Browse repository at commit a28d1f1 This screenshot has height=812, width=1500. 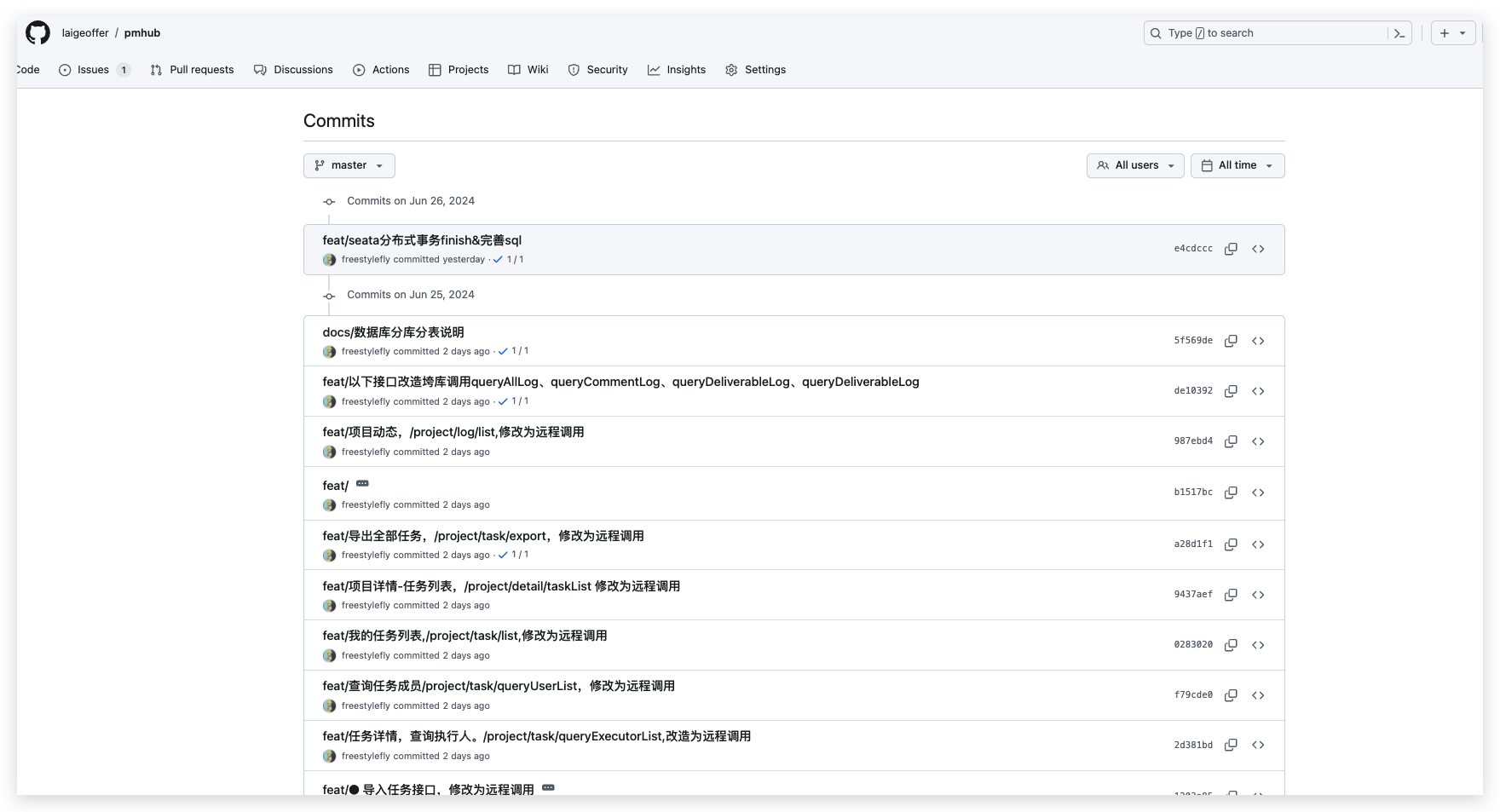point(1258,544)
